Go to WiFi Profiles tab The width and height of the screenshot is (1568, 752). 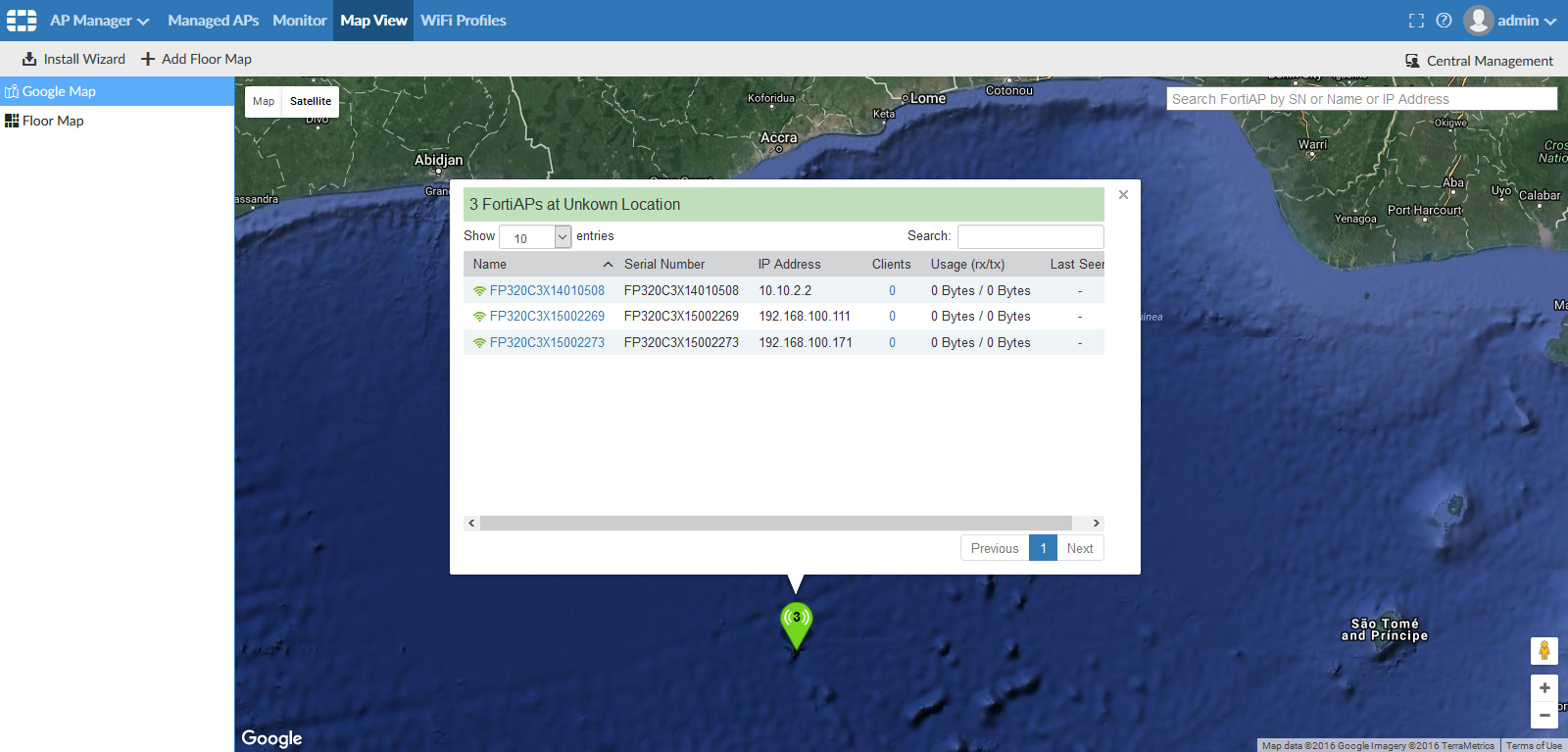pyautogui.click(x=464, y=21)
